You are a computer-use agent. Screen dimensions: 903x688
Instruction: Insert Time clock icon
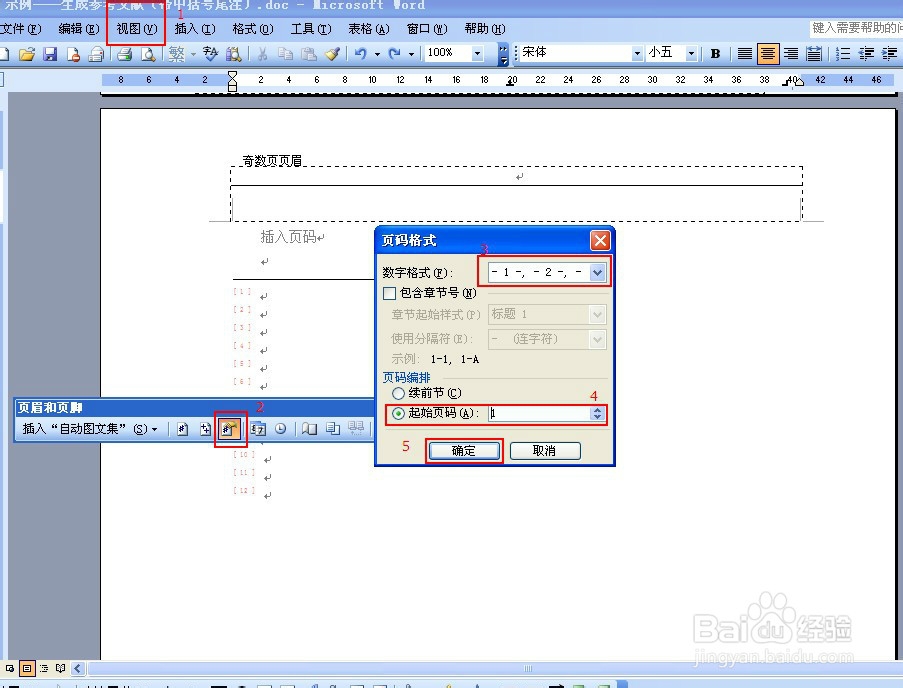280,429
